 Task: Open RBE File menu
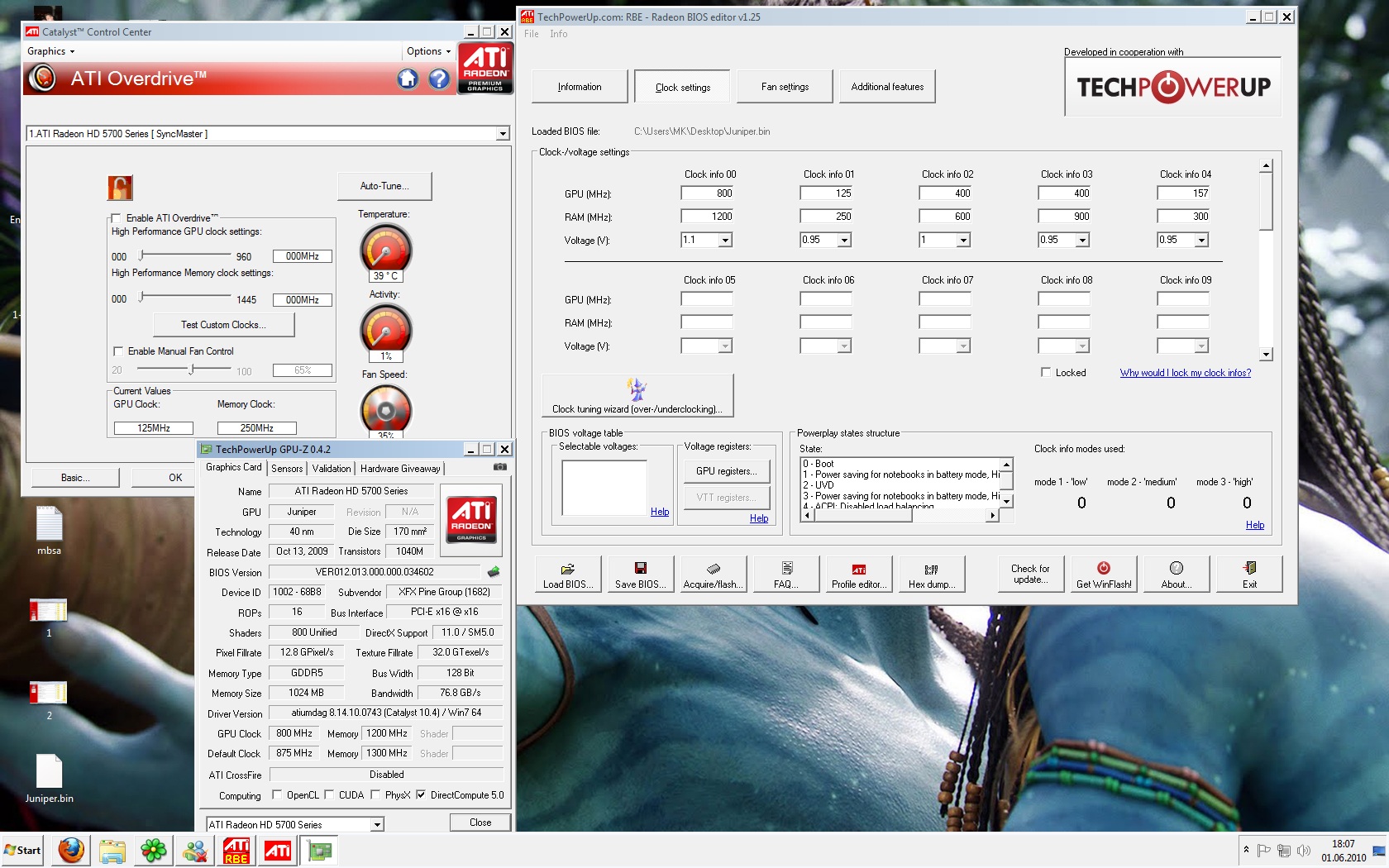pyautogui.click(x=531, y=34)
